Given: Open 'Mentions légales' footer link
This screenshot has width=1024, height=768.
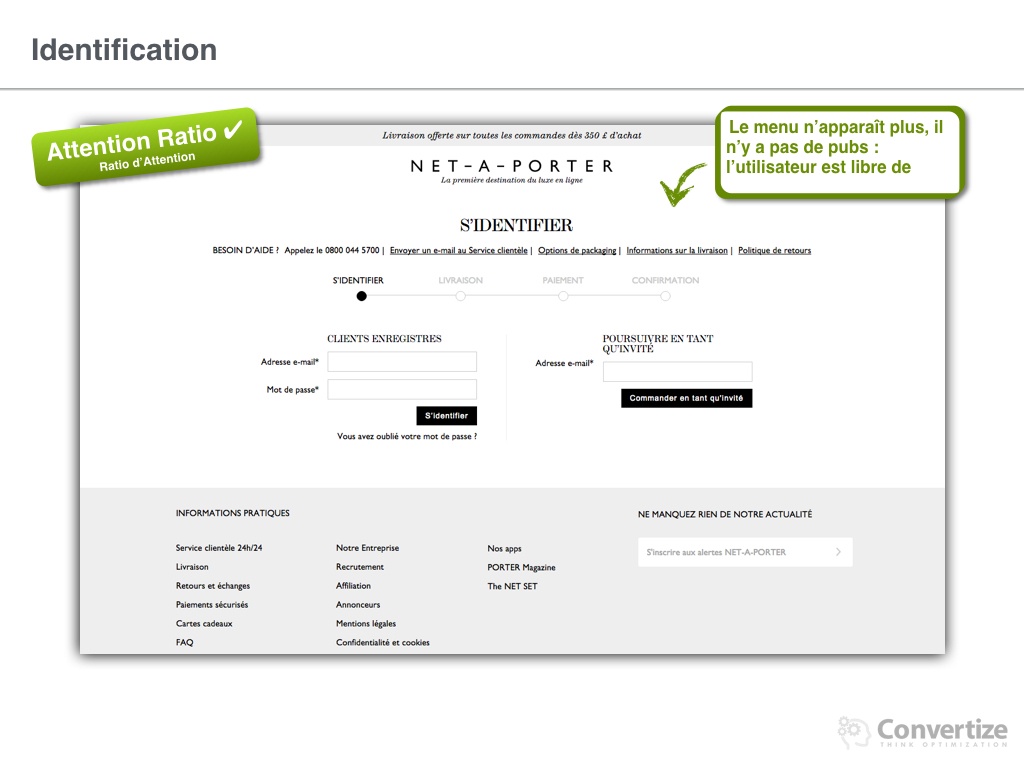Looking at the screenshot, I should 366,624.
